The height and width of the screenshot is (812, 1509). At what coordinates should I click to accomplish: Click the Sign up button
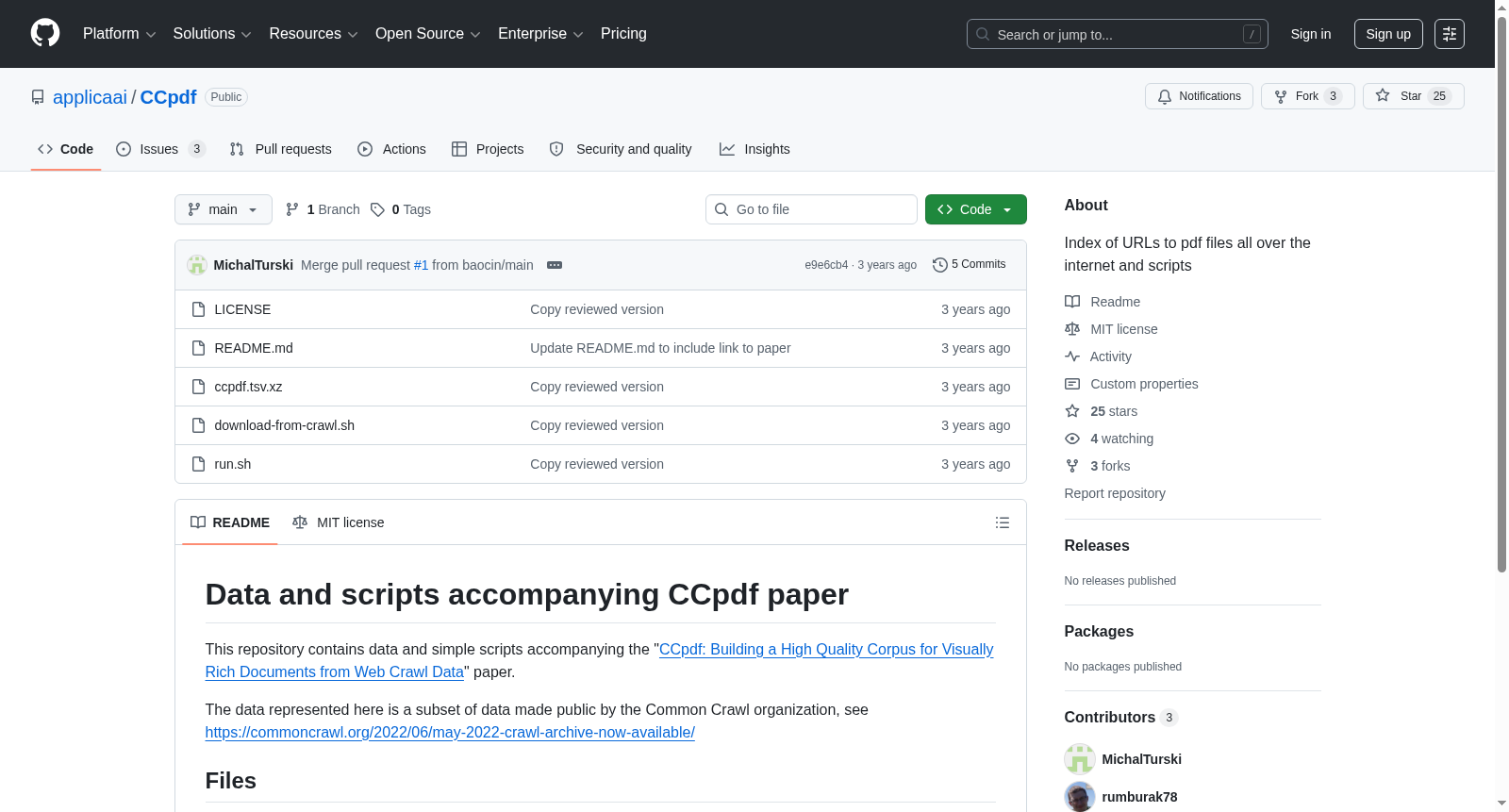pyautogui.click(x=1388, y=34)
